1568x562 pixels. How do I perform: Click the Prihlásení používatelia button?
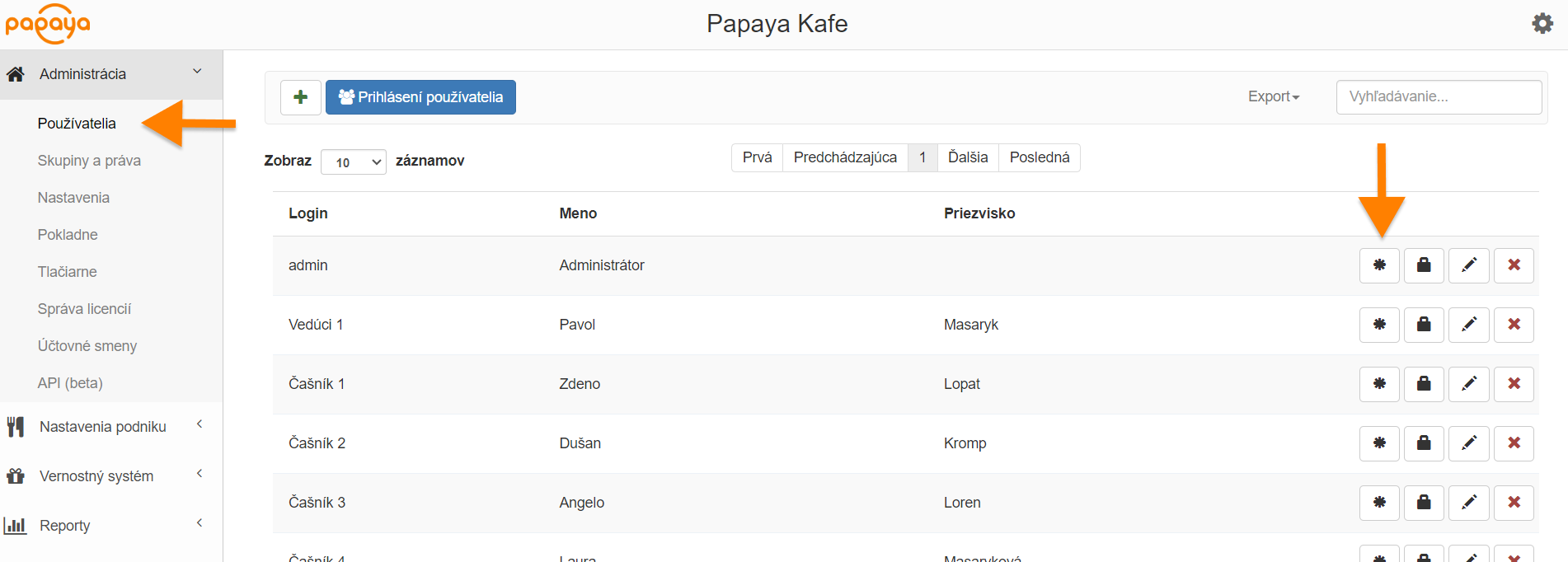tap(420, 97)
